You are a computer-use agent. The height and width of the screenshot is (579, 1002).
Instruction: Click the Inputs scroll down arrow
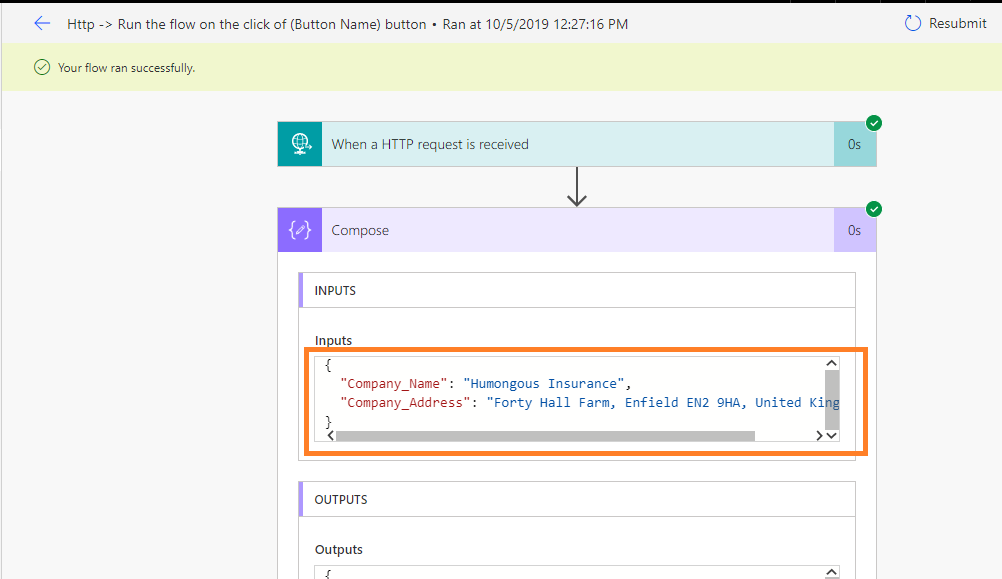(x=831, y=435)
